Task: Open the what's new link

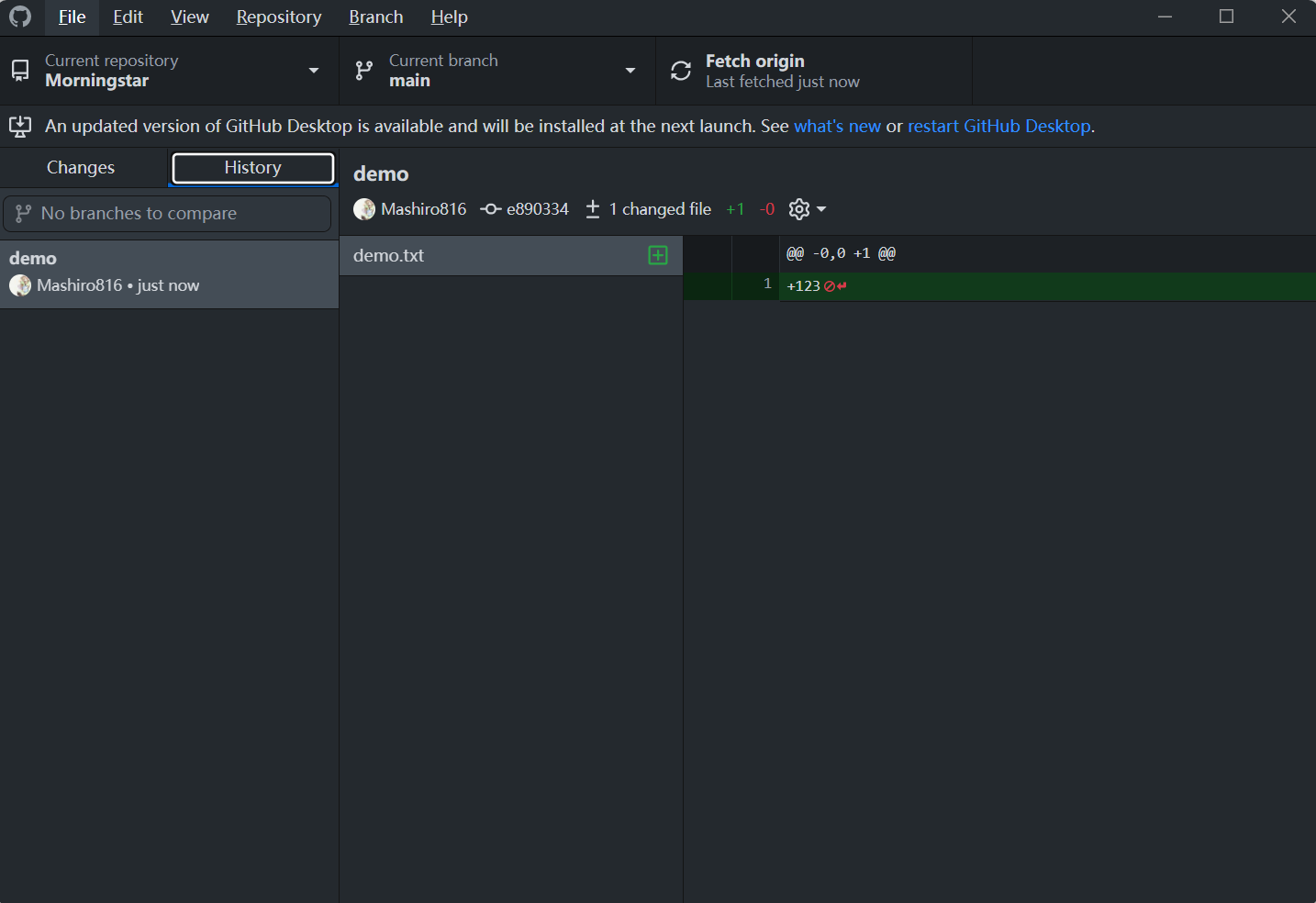Action: [837, 127]
